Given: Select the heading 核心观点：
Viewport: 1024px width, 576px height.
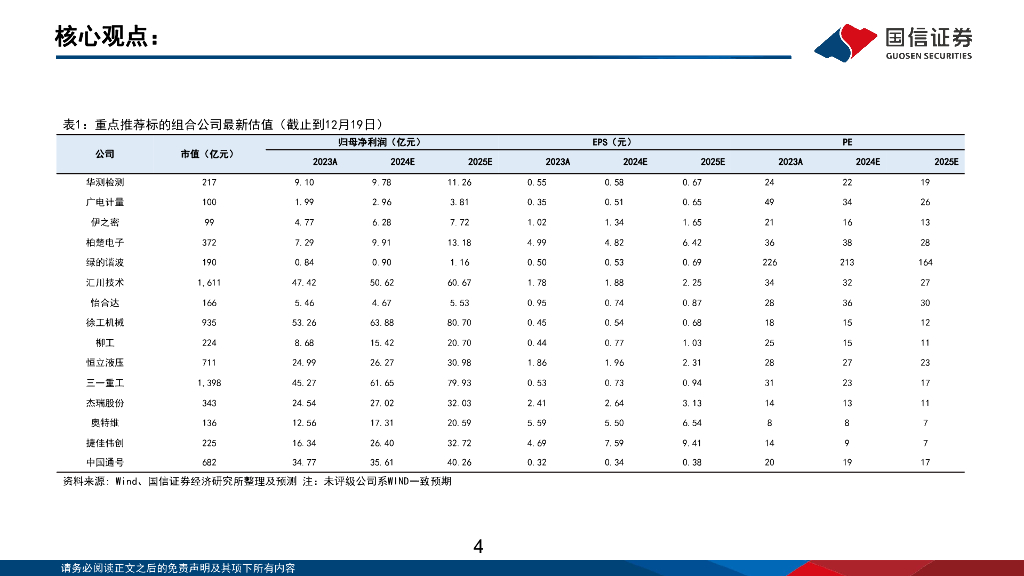Looking at the screenshot, I should click(x=108, y=37).
